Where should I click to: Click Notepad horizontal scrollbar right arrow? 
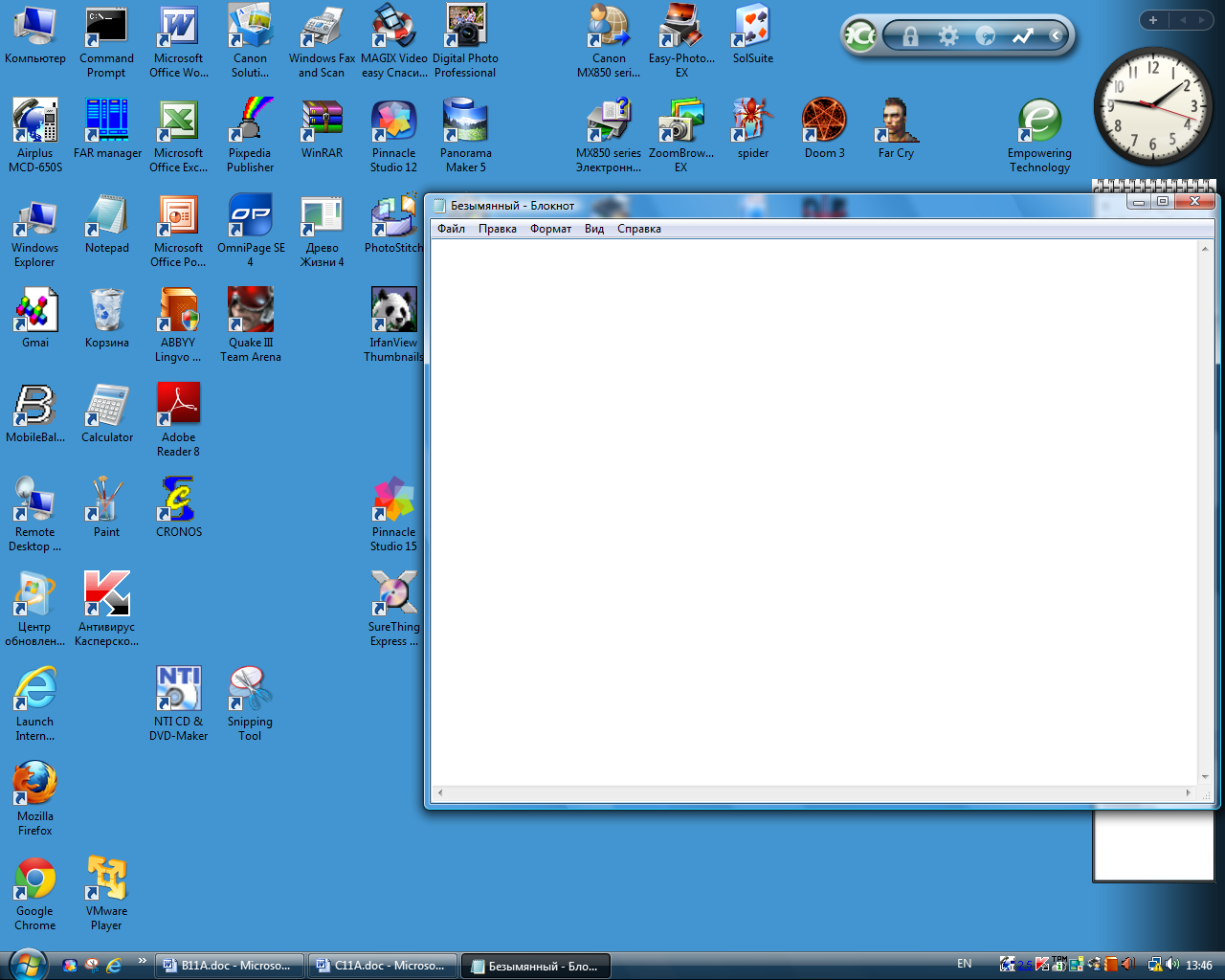click(1189, 792)
